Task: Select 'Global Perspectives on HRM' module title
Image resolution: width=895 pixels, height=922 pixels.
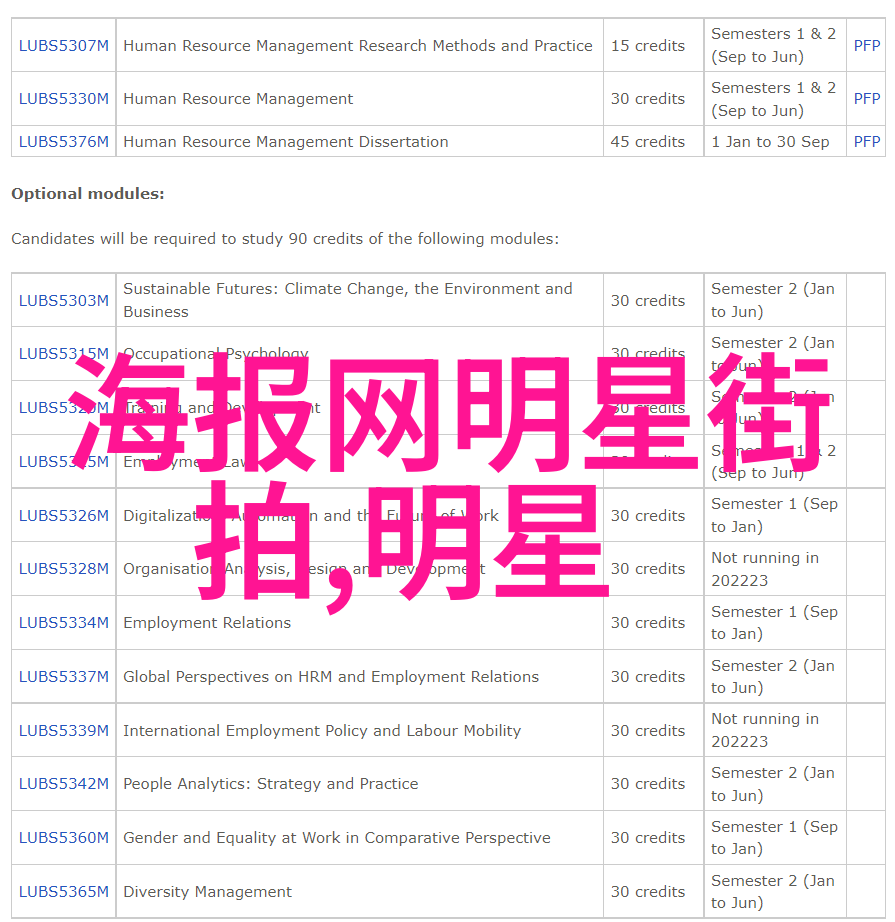Action: 331,677
